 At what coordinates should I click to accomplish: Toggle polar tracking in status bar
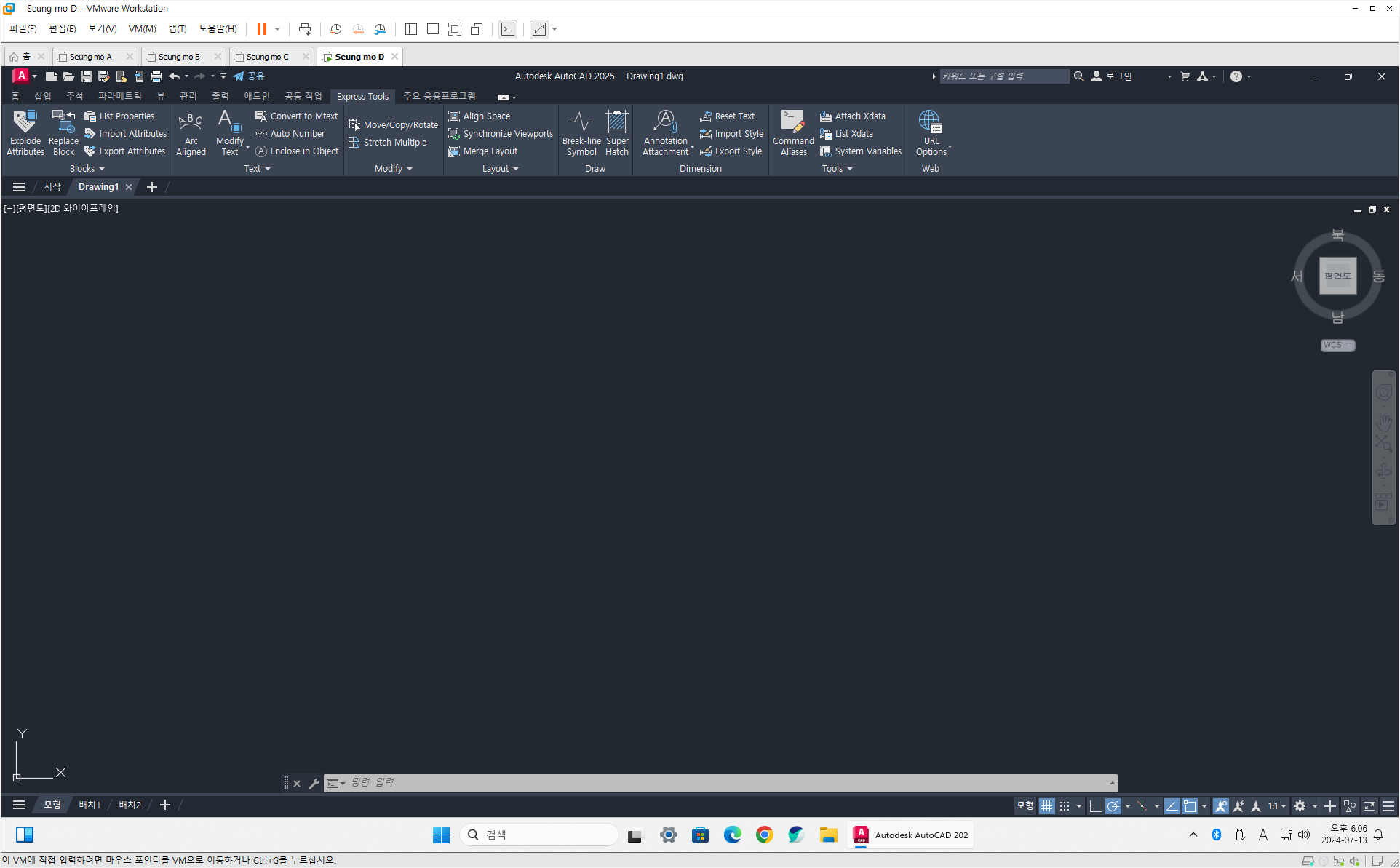tap(1113, 806)
